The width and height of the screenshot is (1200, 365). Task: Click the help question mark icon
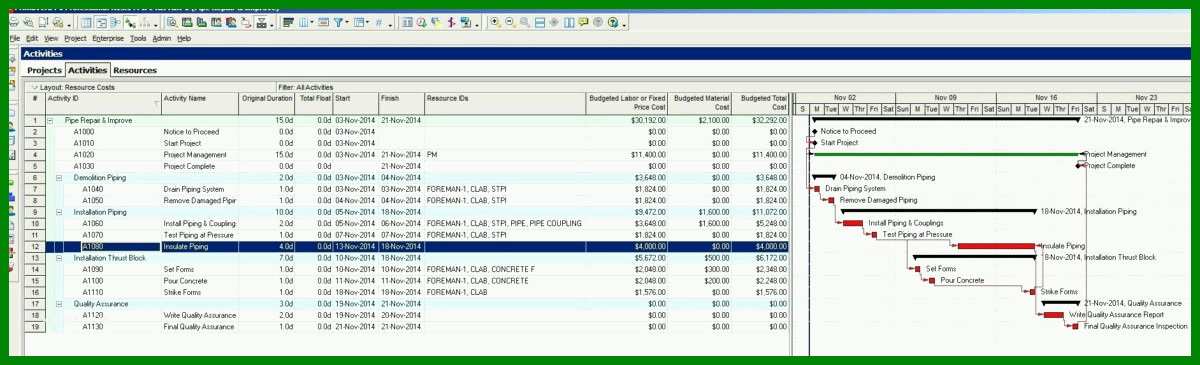click(x=612, y=21)
